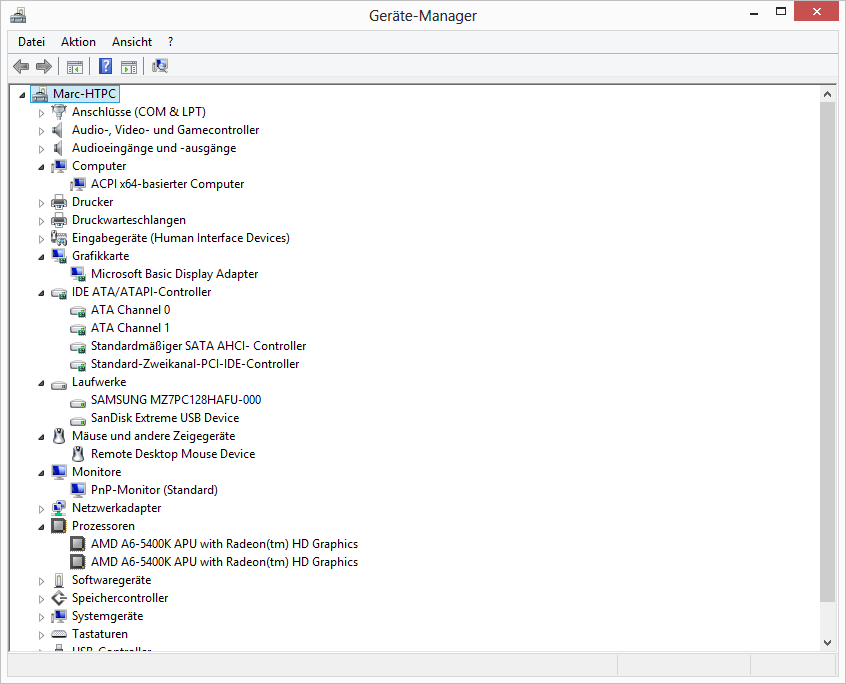This screenshot has height=684, width=846.
Task: Click the Eingabegeräte (Human Interface Devices) icon
Action: click(x=59, y=238)
